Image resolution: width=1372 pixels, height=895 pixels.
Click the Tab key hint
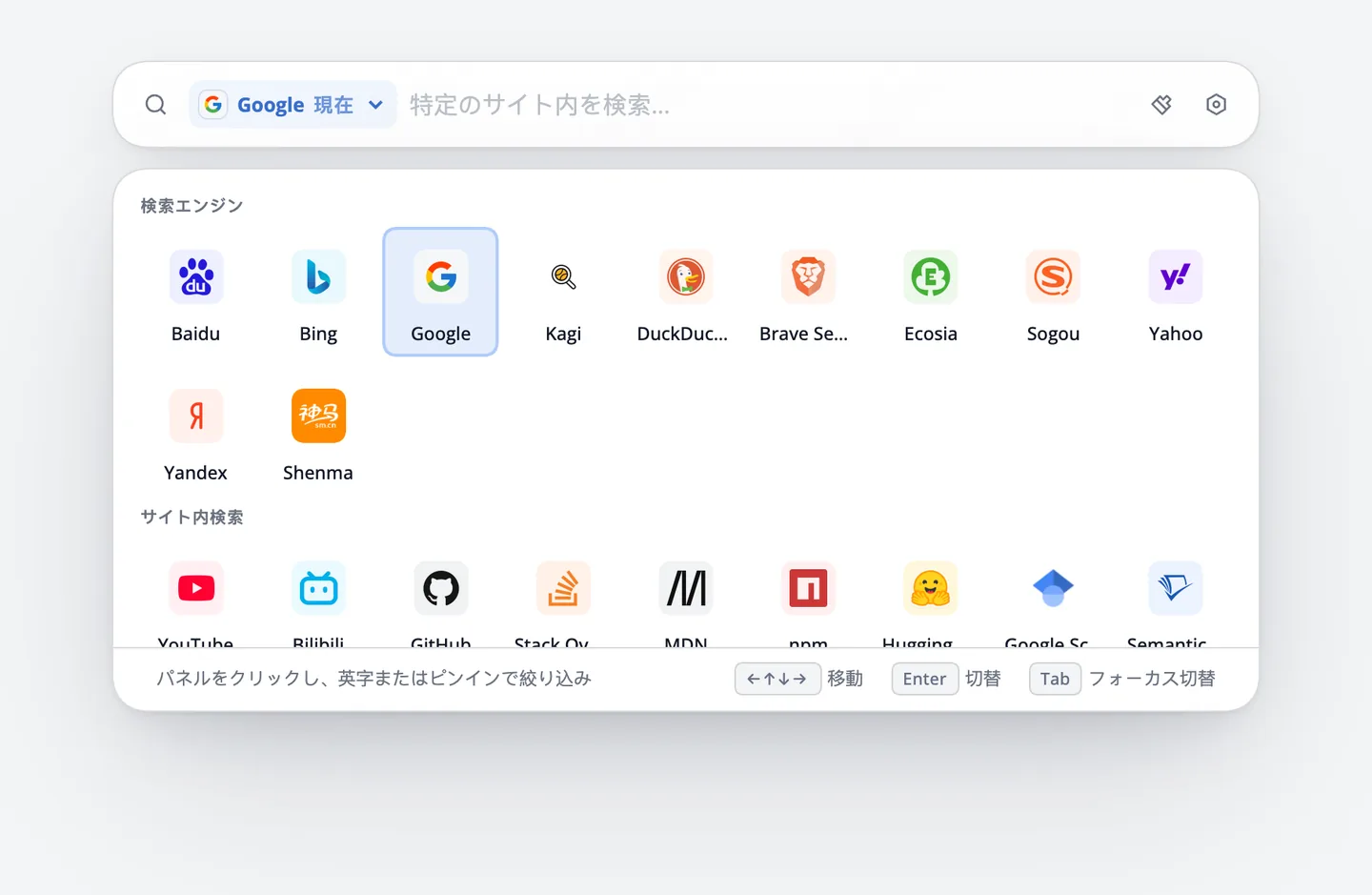(x=1055, y=679)
